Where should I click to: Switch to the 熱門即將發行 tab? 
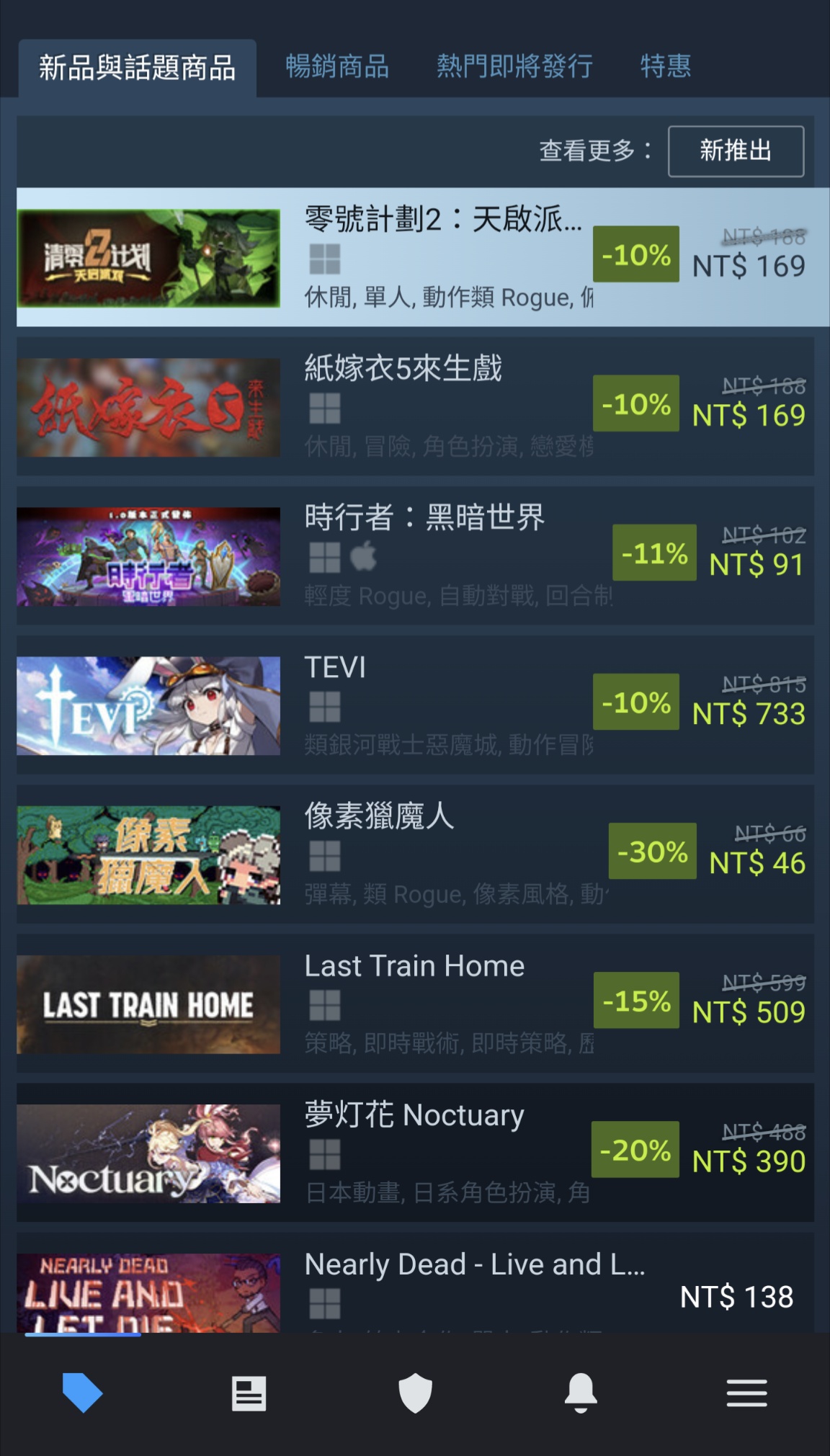tap(514, 66)
